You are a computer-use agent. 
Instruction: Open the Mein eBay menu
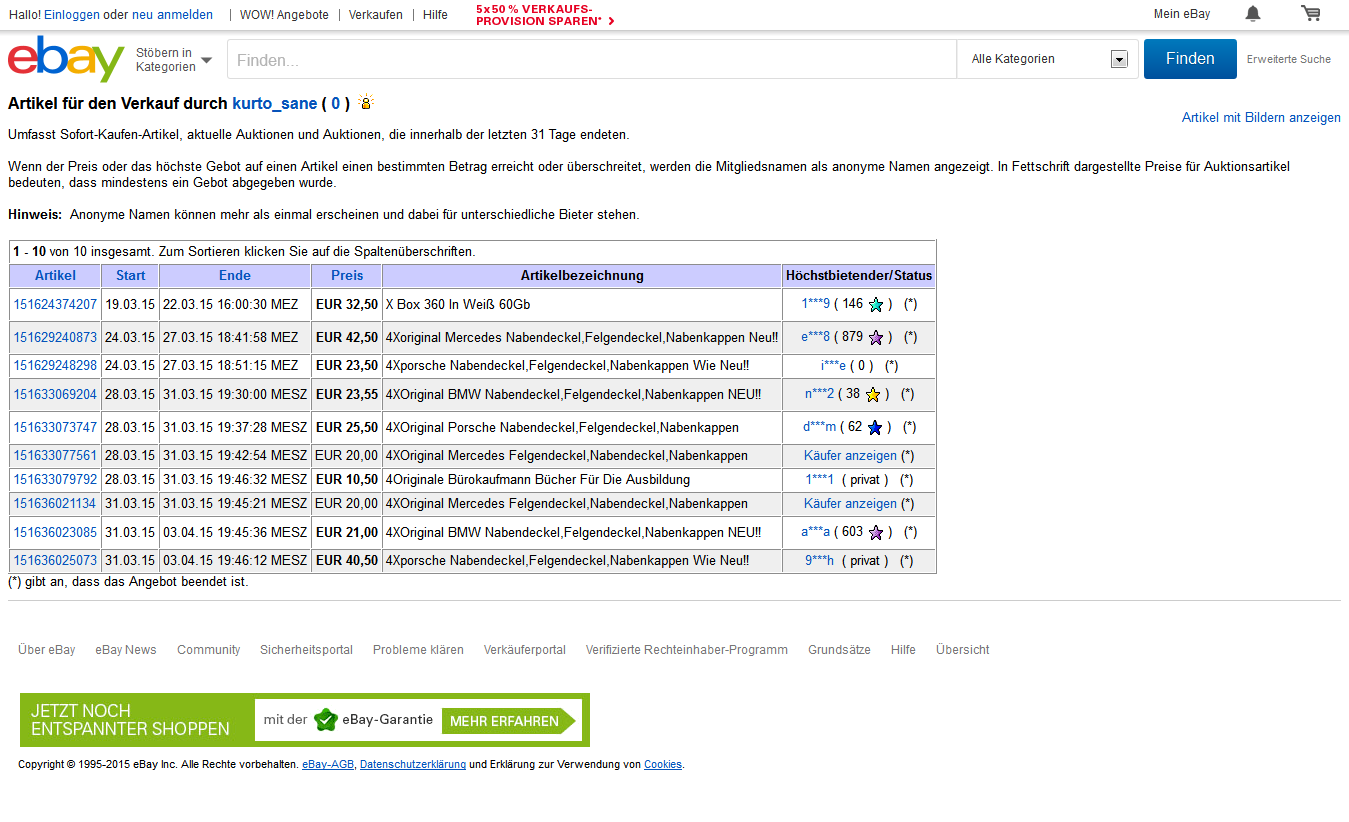pos(1181,14)
